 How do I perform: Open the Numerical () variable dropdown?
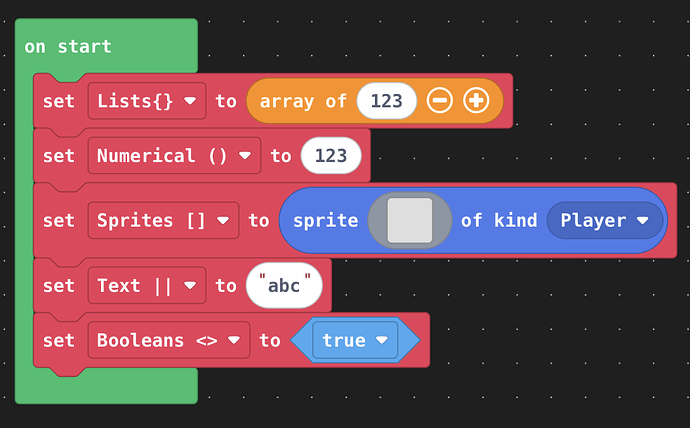coord(174,155)
